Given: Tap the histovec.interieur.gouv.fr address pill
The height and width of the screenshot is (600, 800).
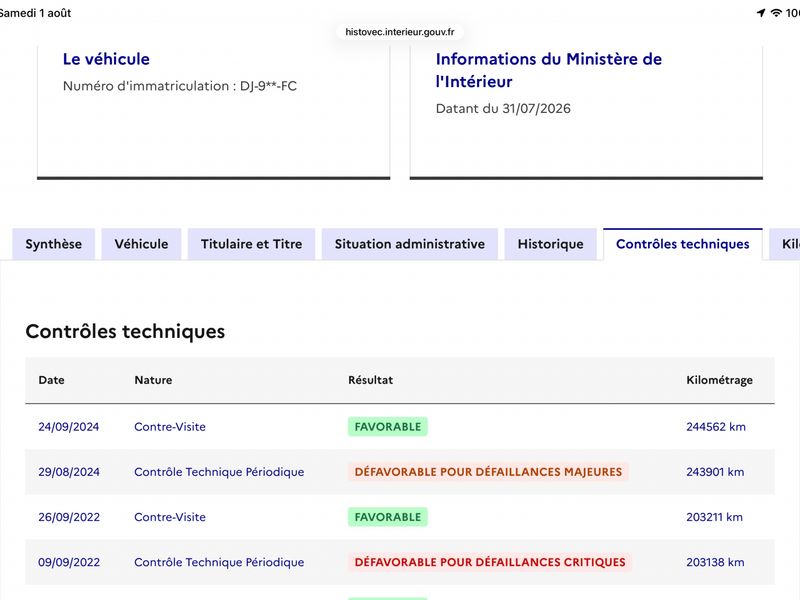Looking at the screenshot, I should (x=399, y=32).
